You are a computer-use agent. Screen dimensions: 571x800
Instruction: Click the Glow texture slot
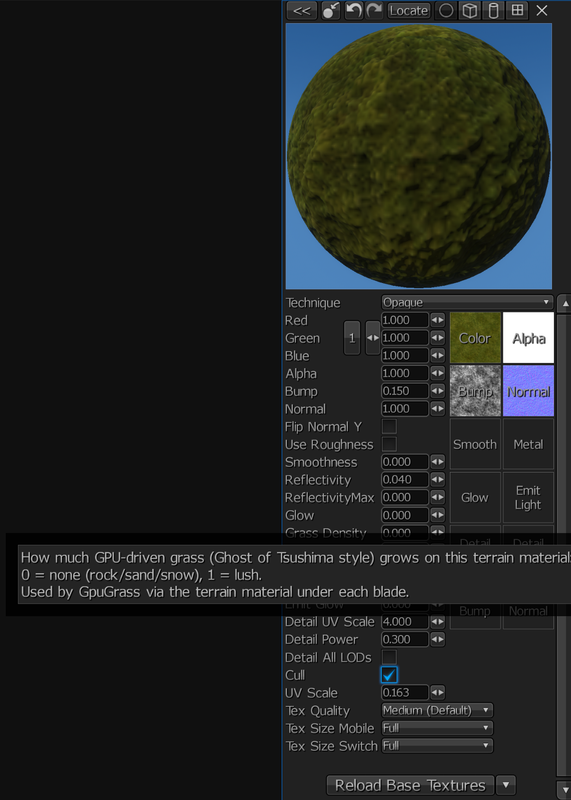[475, 497]
